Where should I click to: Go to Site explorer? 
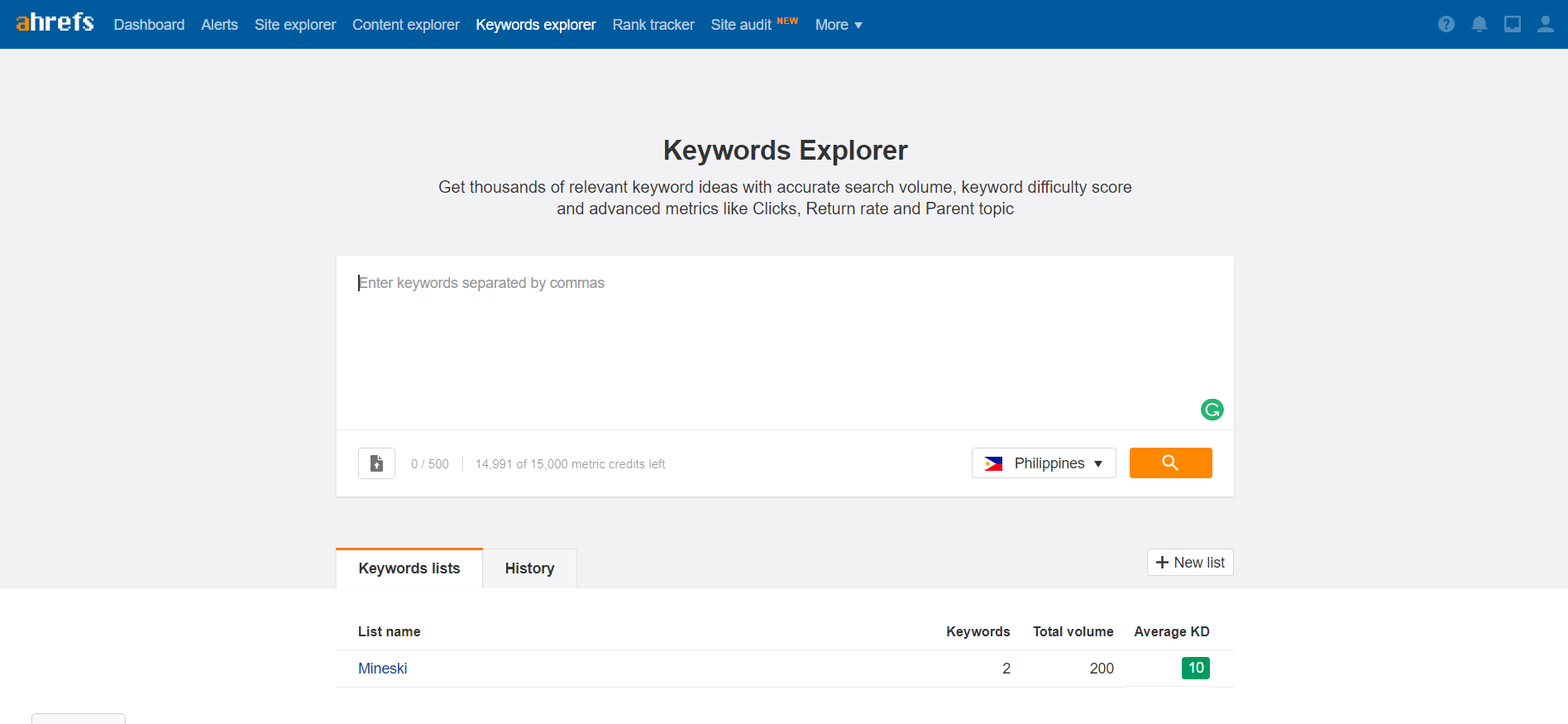coord(294,25)
